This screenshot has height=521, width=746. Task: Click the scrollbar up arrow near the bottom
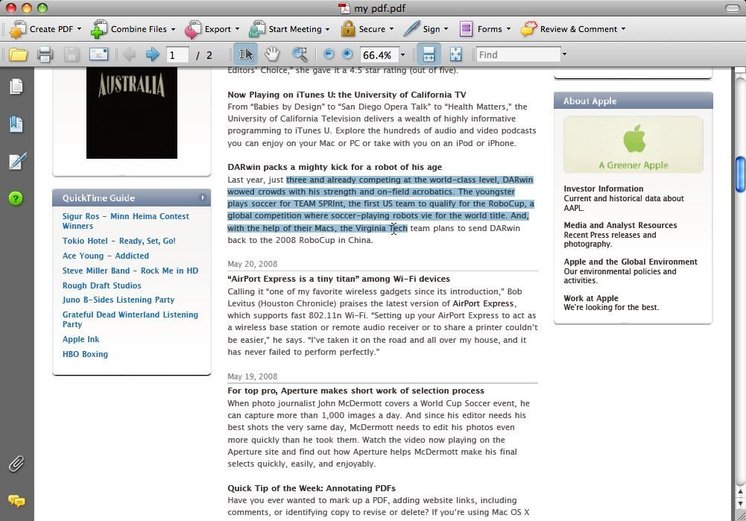pos(740,492)
